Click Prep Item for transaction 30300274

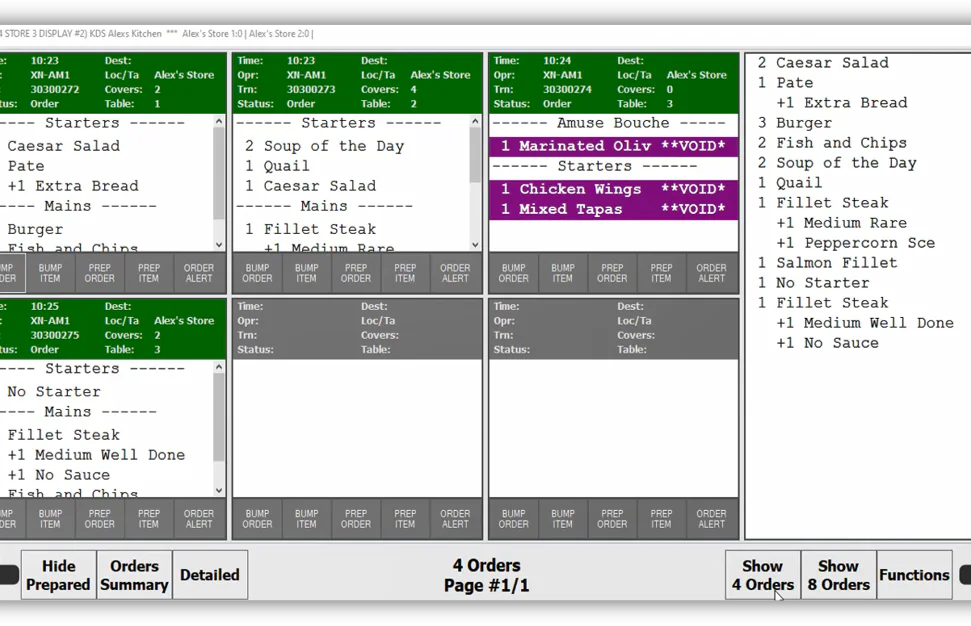(661, 273)
